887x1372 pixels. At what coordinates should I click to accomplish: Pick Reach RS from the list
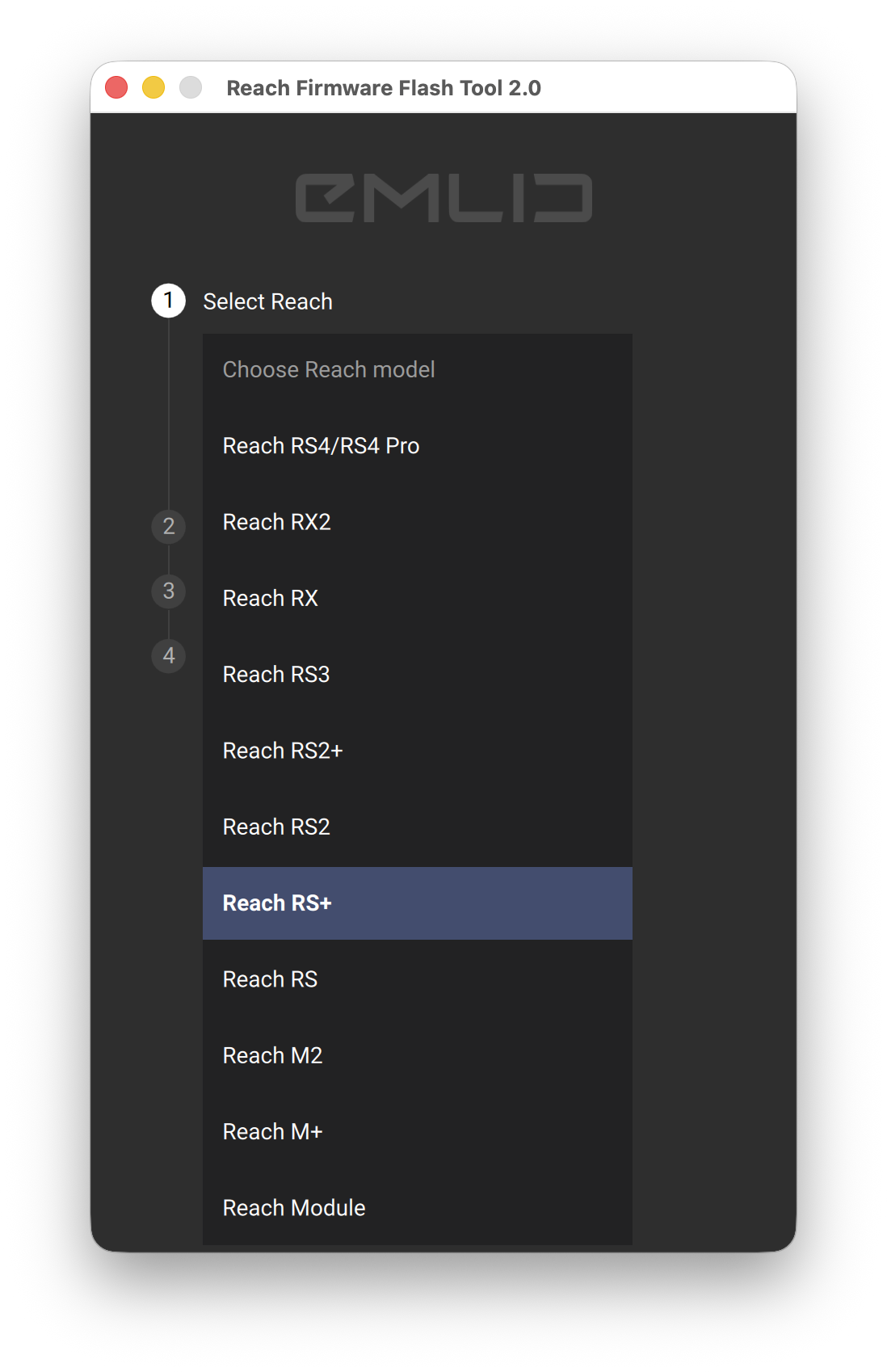click(418, 979)
